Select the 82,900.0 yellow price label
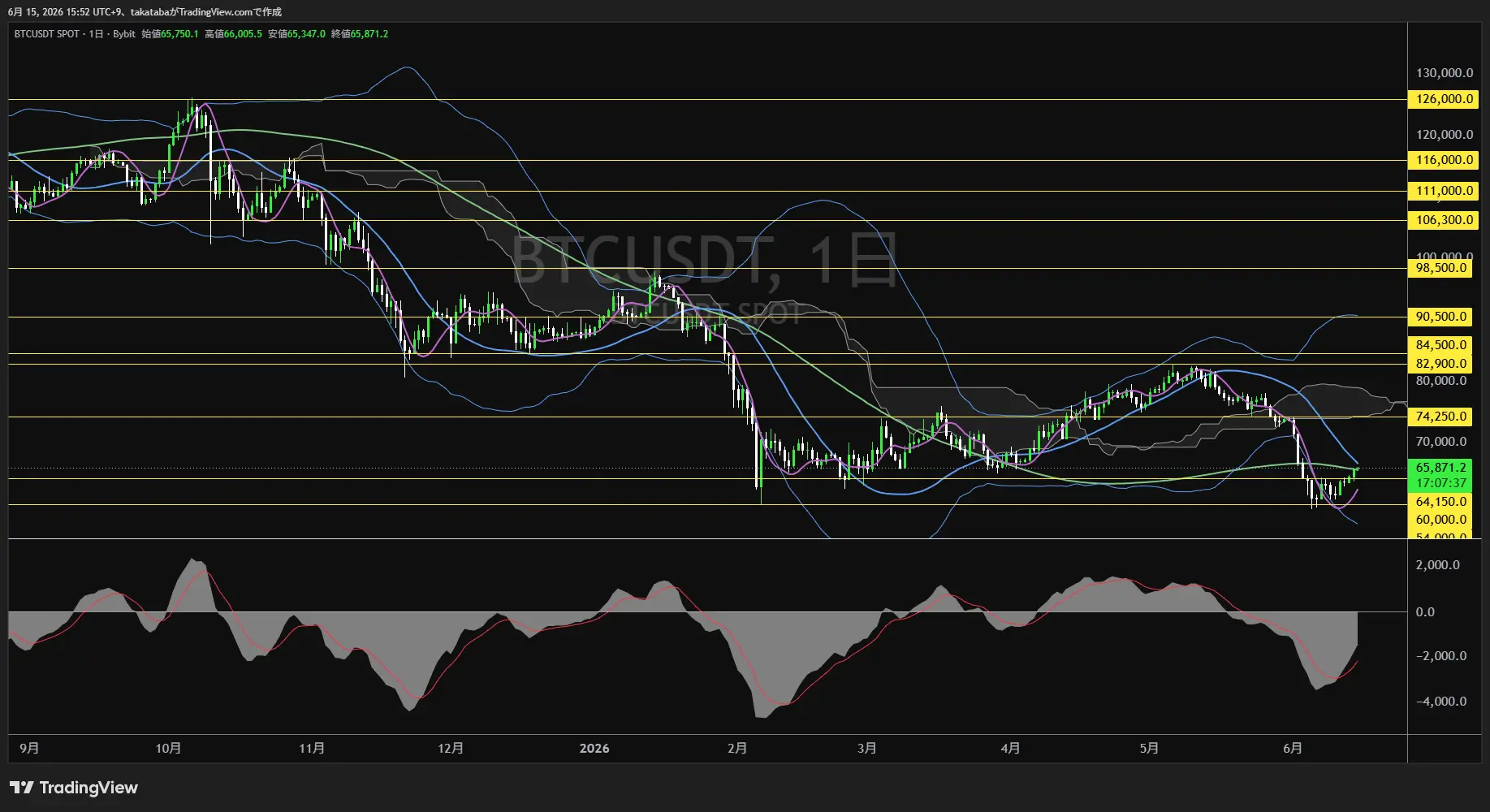 pos(1441,364)
